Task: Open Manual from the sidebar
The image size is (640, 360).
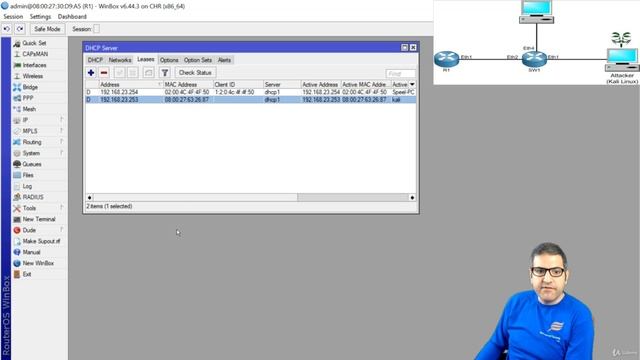Action: [31, 253]
